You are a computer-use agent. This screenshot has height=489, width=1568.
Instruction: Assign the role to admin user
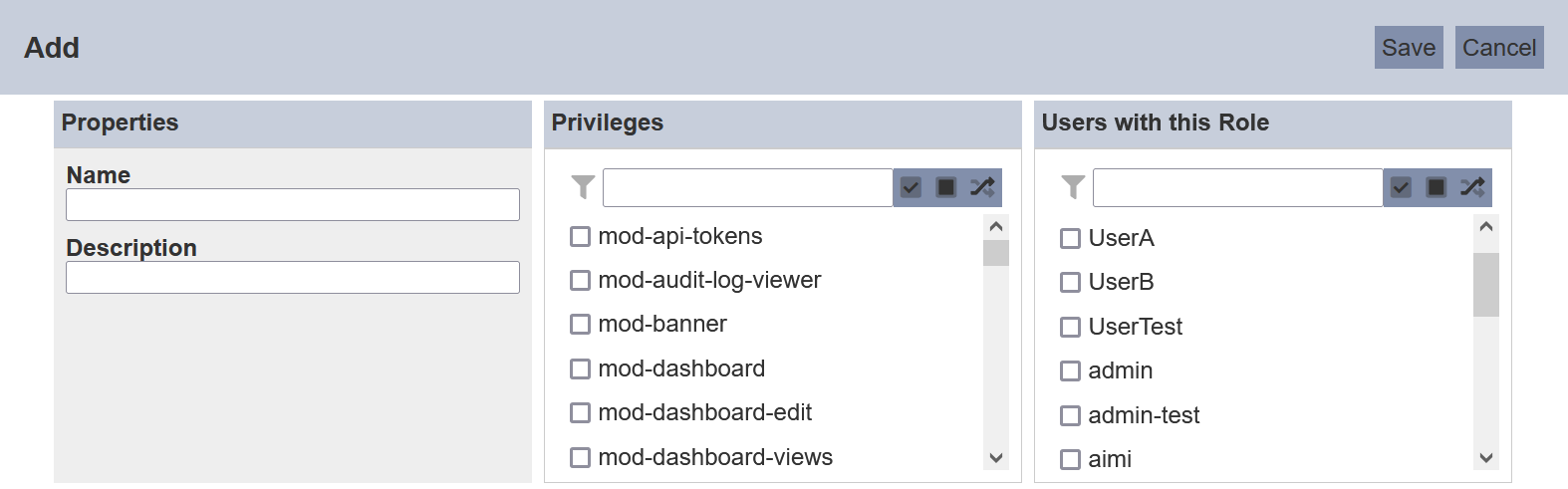[x=1070, y=370]
